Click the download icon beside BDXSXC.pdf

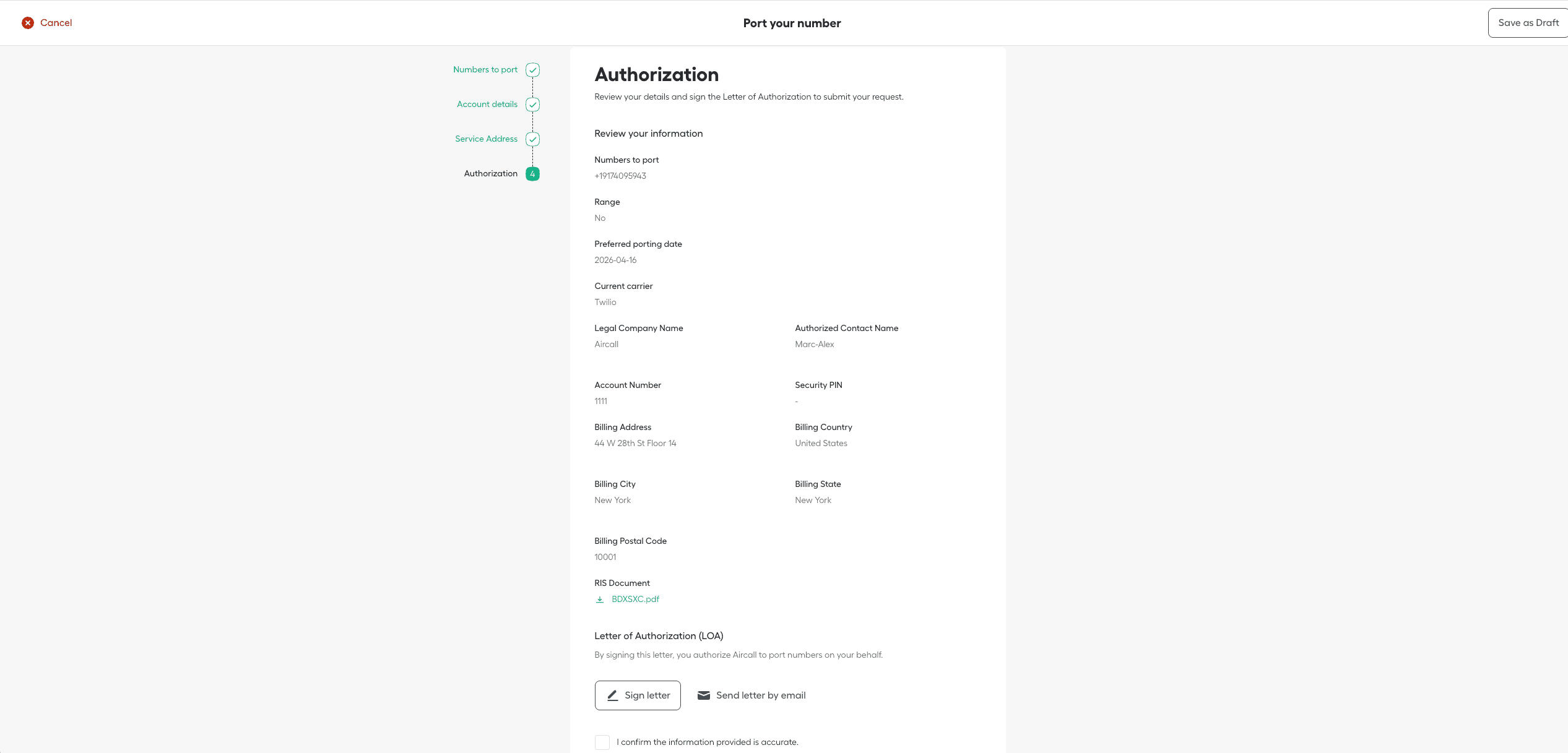[599, 600]
